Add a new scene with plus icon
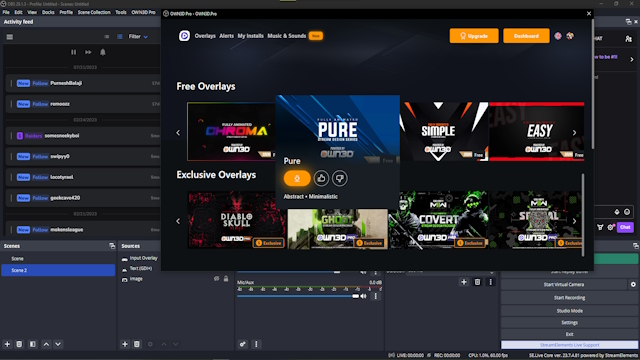The image size is (640, 360). [7, 344]
